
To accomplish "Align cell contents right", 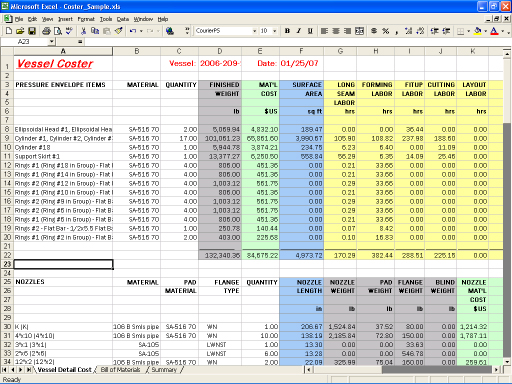I will 347,31.
